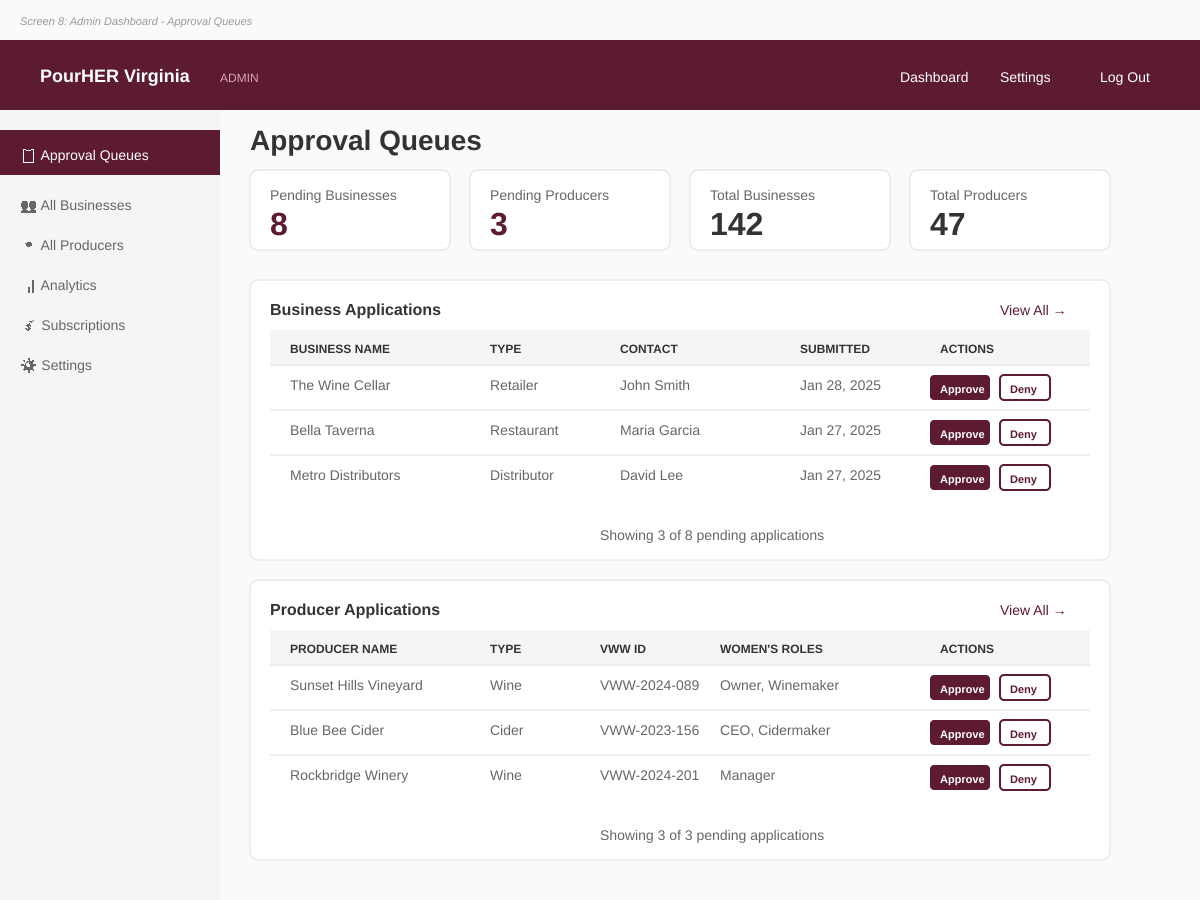Click Settings in the top navigation
Viewport: 1200px width, 900px height.
[1025, 77]
